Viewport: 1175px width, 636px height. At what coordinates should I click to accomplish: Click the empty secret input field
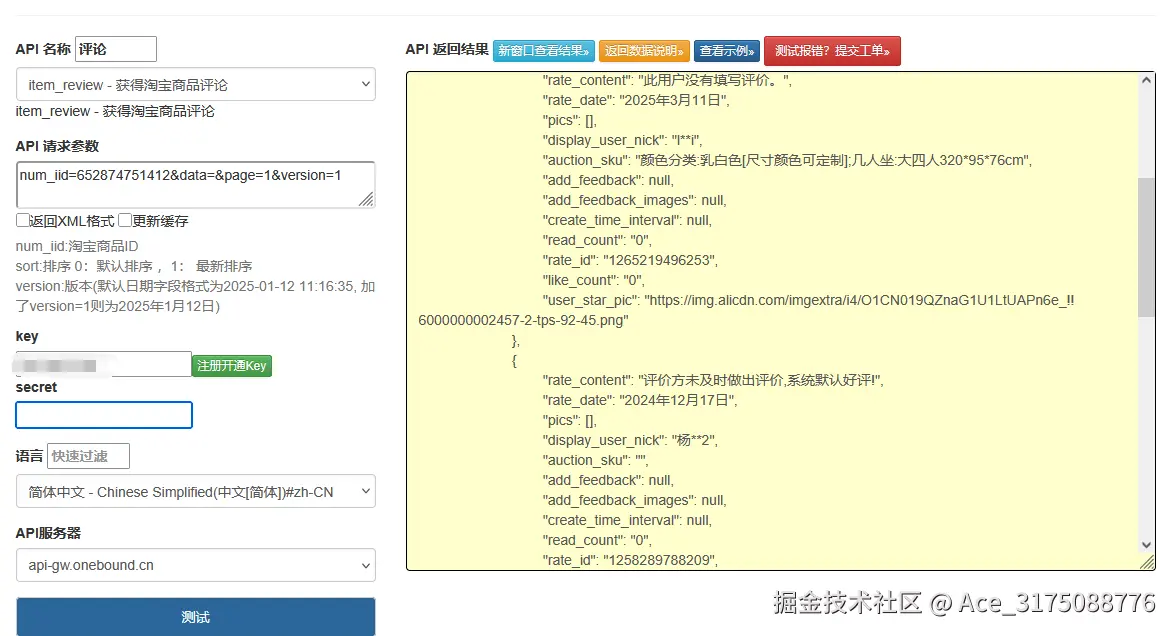tap(103, 413)
